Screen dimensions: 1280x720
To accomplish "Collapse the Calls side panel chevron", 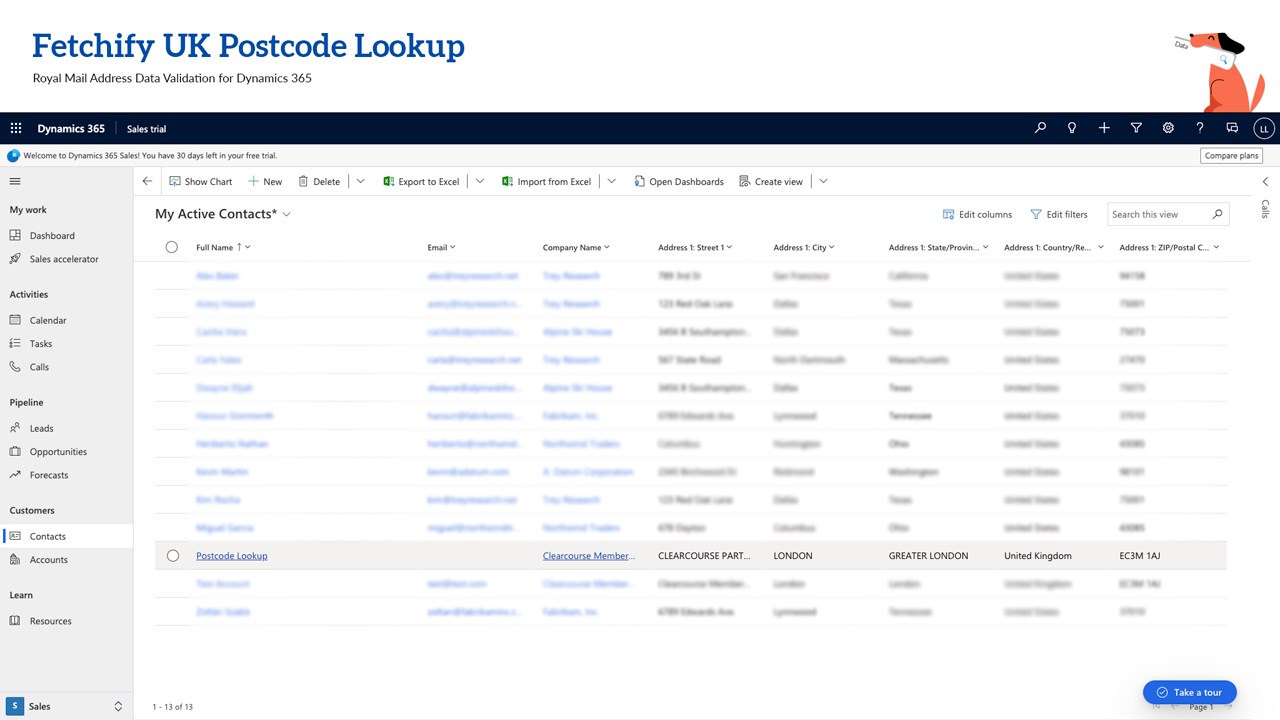I will (1265, 181).
